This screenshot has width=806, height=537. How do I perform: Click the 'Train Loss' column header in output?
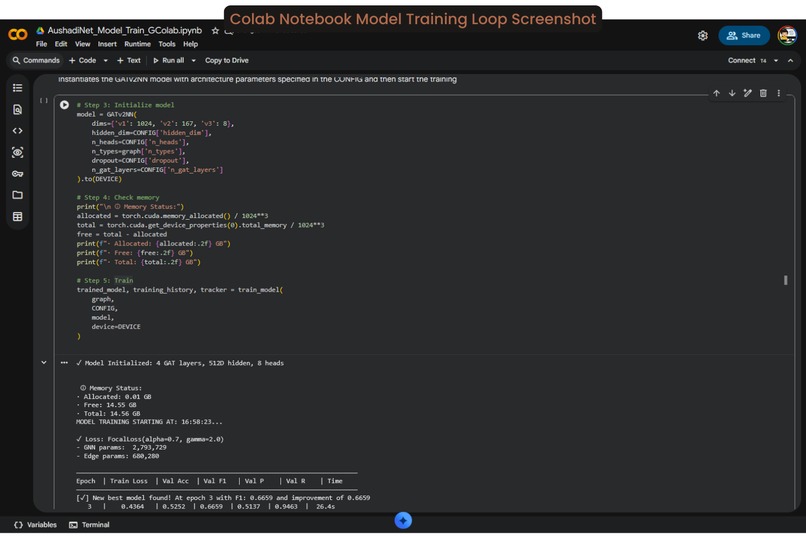point(129,481)
